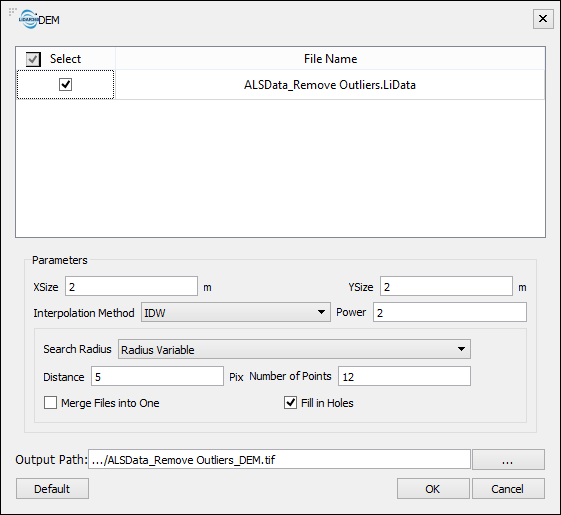
Task: Click the LiDAR360 DEM logo icon
Action: [x=29, y=19]
